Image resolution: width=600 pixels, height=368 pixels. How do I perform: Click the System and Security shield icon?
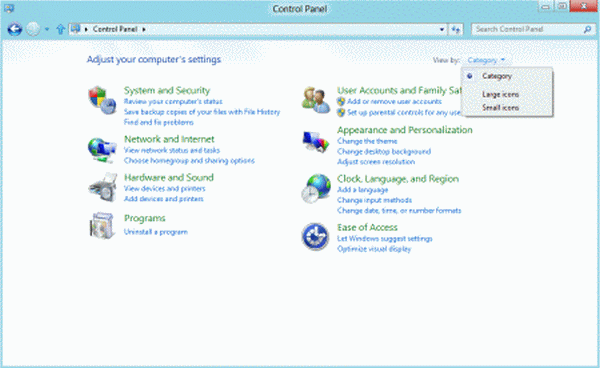tap(102, 100)
